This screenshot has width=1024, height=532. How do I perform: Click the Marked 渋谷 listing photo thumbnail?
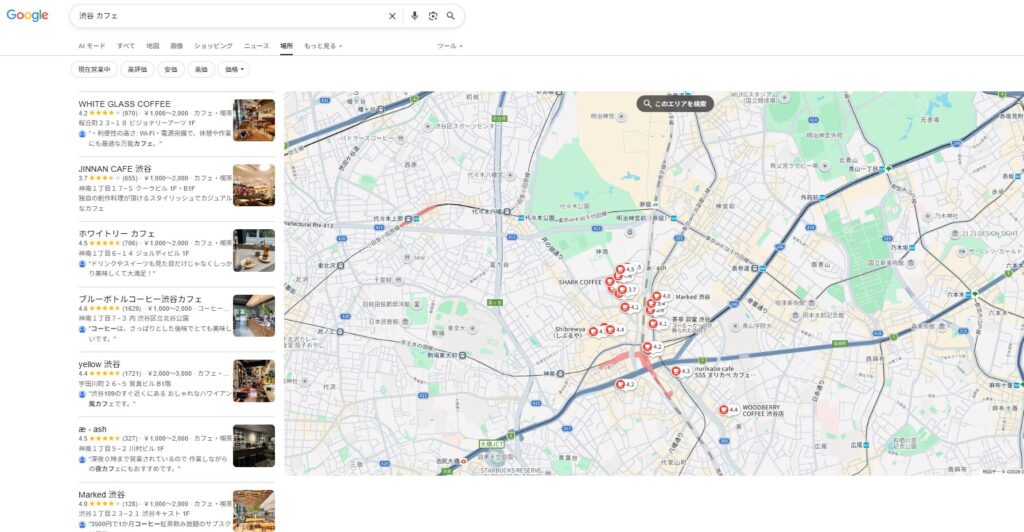(254, 511)
